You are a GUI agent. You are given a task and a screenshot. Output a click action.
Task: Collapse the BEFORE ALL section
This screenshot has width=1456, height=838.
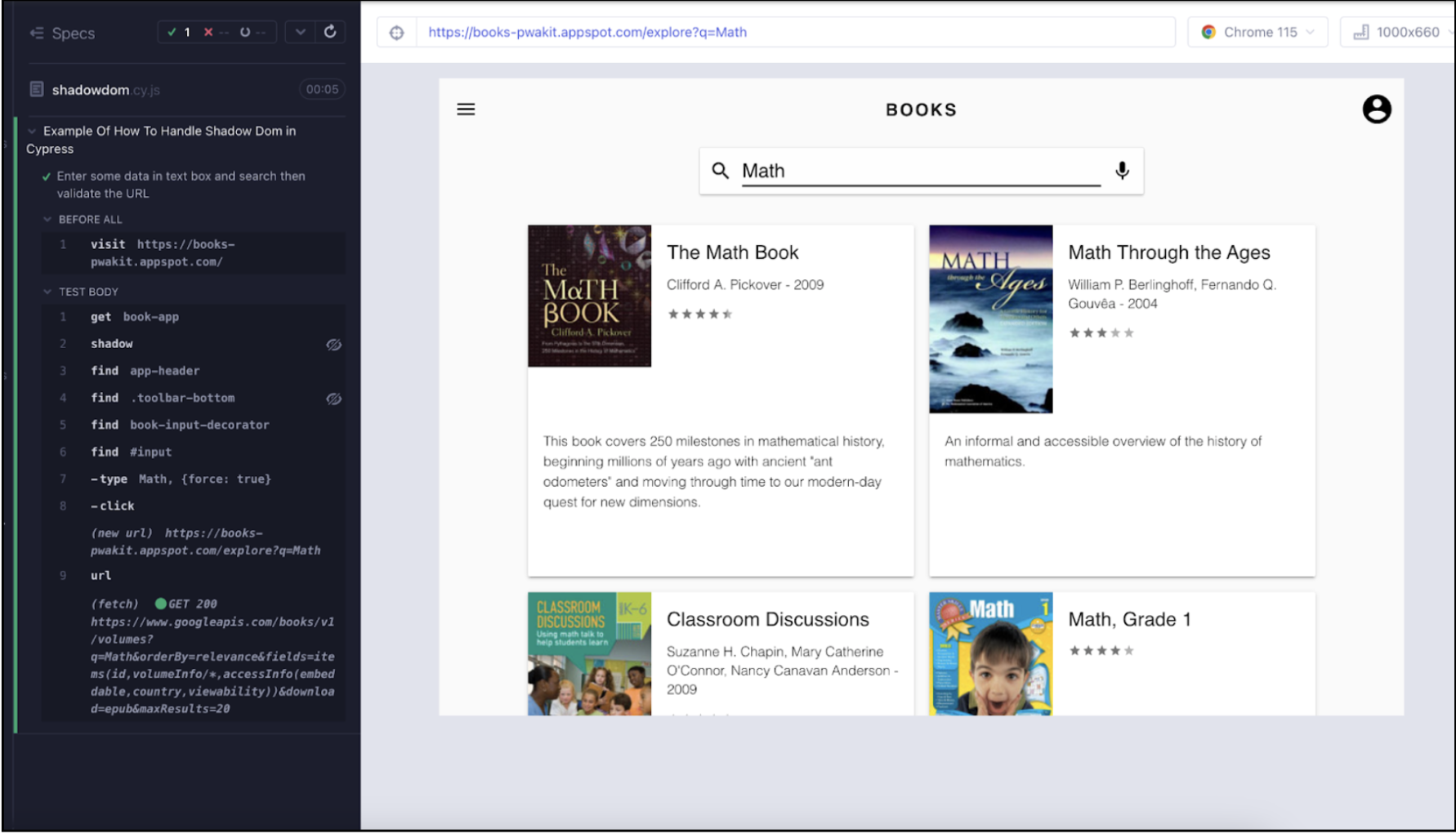click(x=47, y=220)
